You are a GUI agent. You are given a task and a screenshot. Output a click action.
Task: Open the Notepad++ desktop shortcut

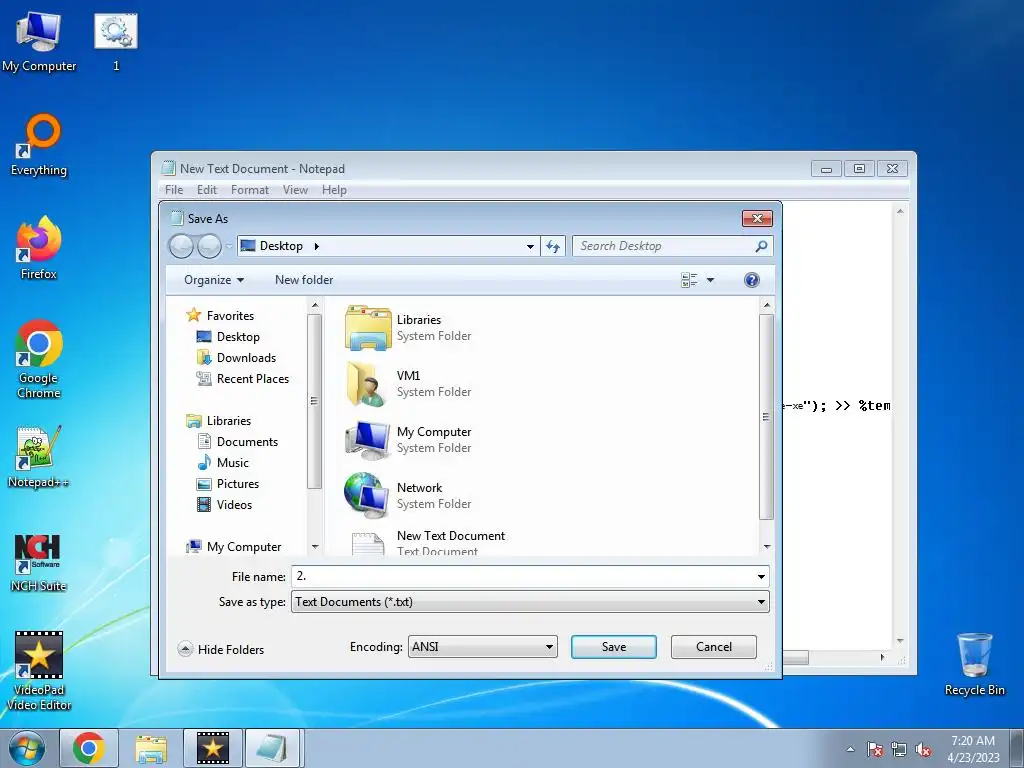[x=39, y=457]
